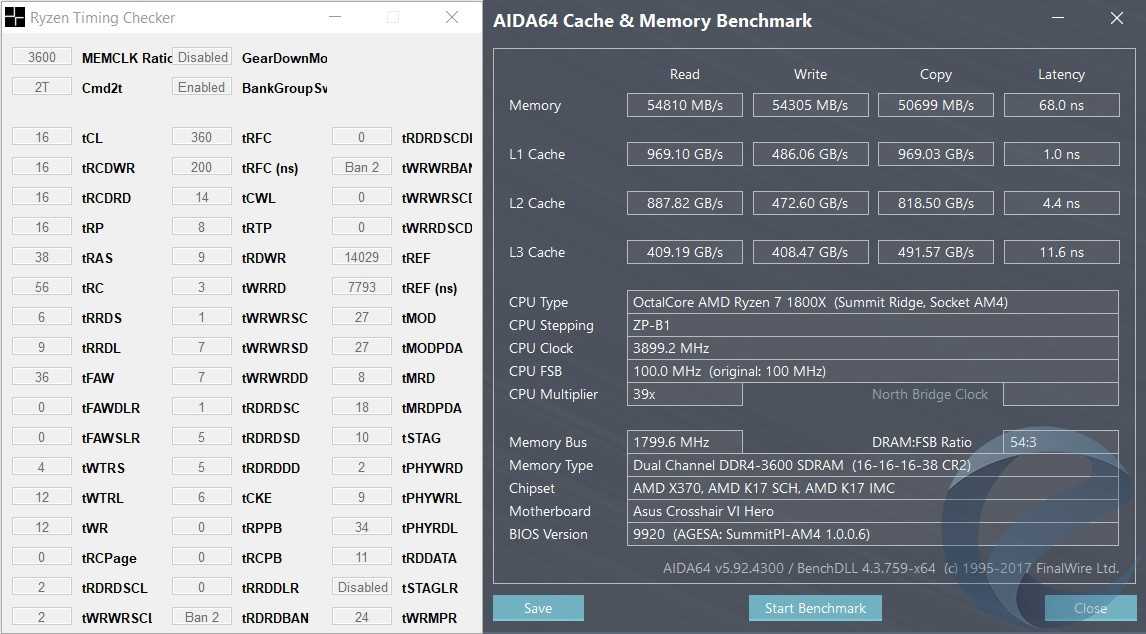The height and width of the screenshot is (634, 1146).
Task: Click the L3 Cache Copy 491.57 GB/s field
Action: 935,252
